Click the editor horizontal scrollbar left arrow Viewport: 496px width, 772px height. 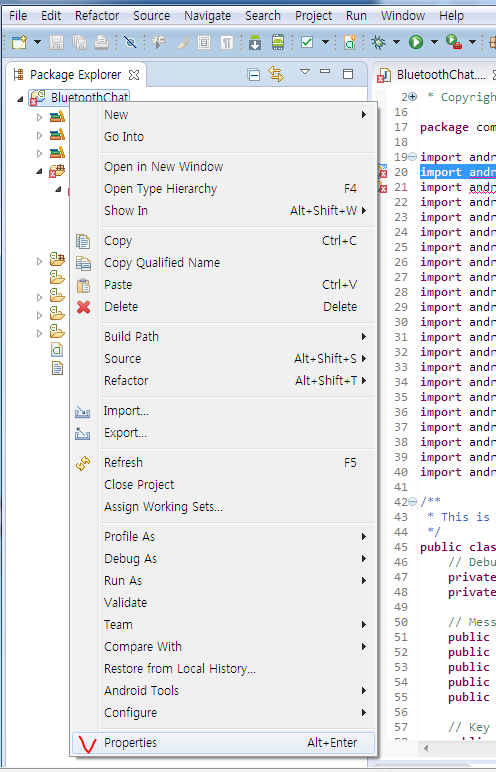426,748
